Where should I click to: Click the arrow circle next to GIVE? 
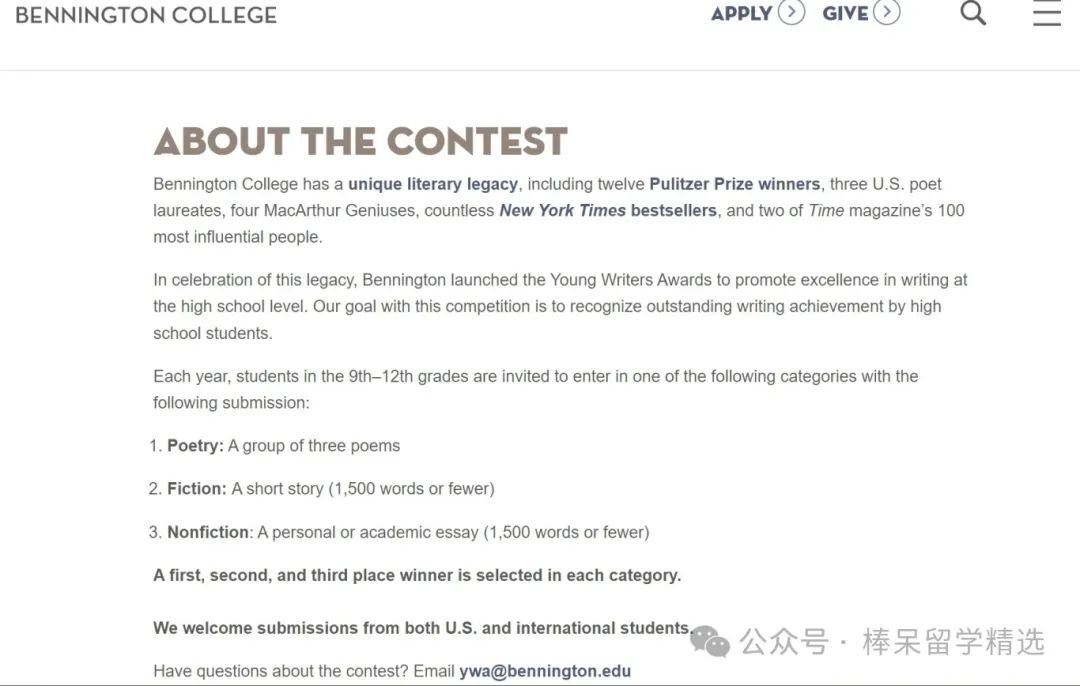point(886,12)
